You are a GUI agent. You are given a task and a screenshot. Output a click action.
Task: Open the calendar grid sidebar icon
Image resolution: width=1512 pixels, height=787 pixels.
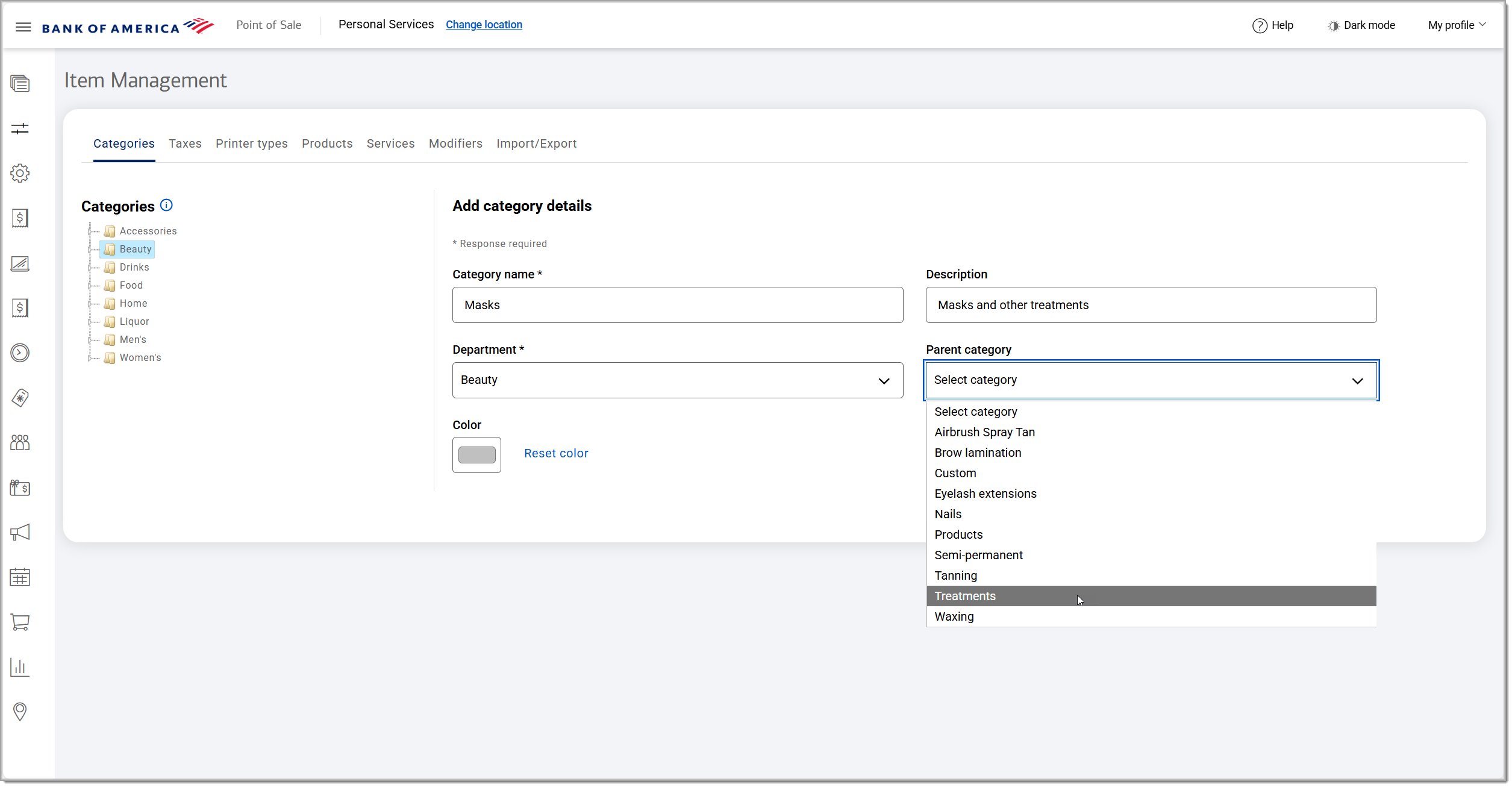click(20, 577)
